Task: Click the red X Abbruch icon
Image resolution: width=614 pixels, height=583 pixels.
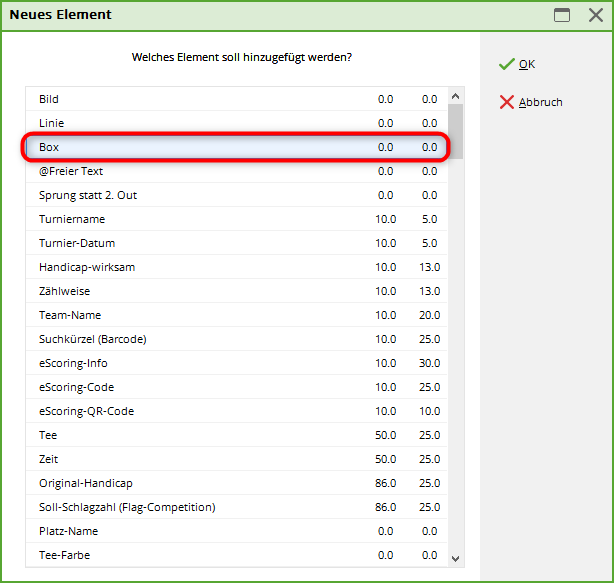Action: [506, 102]
